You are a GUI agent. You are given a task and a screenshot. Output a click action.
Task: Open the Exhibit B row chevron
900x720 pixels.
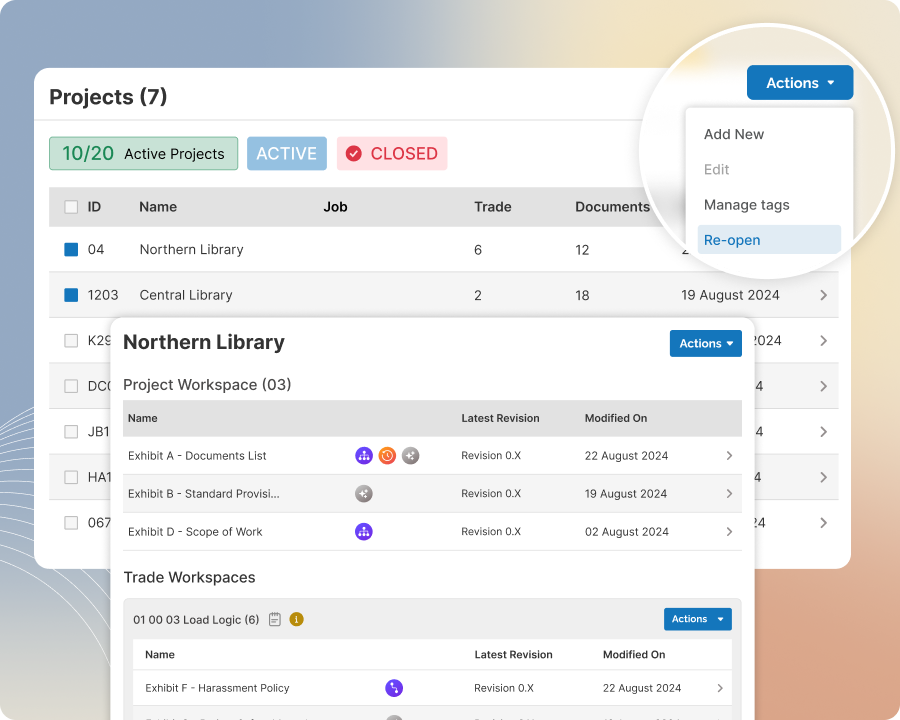pos(730,494)
